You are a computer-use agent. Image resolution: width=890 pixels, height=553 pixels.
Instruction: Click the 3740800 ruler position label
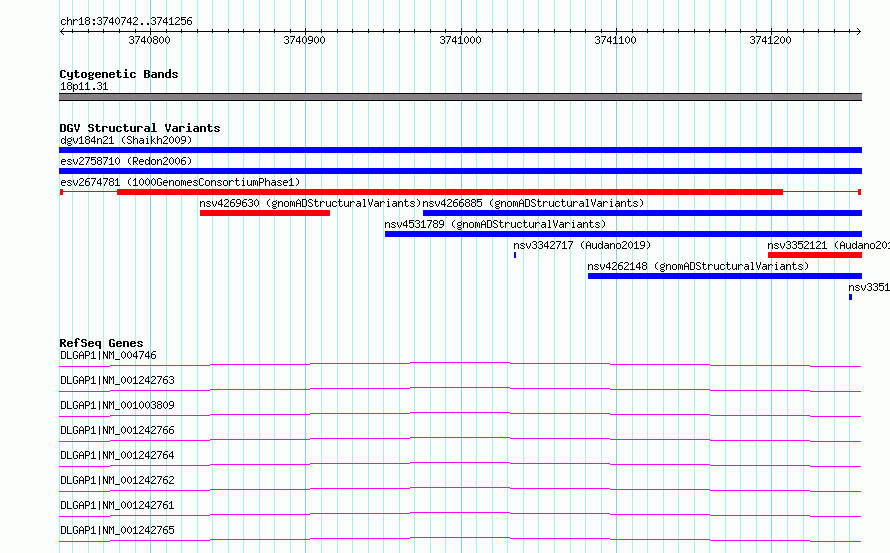click(x=149, y=40)
